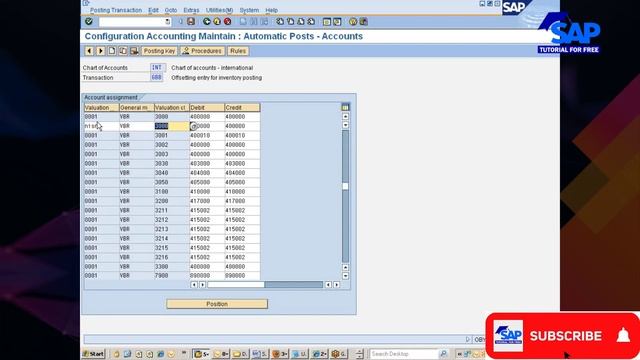
Task: Click the Create new entry page icon
Action: click(x=111, y=51)
